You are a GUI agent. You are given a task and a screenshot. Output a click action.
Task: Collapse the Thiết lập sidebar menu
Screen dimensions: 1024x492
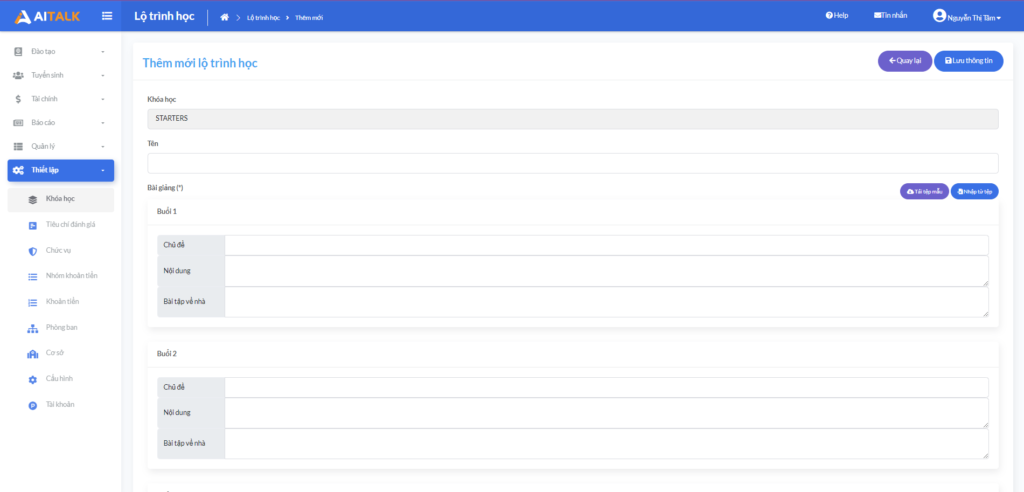point(60,170)
